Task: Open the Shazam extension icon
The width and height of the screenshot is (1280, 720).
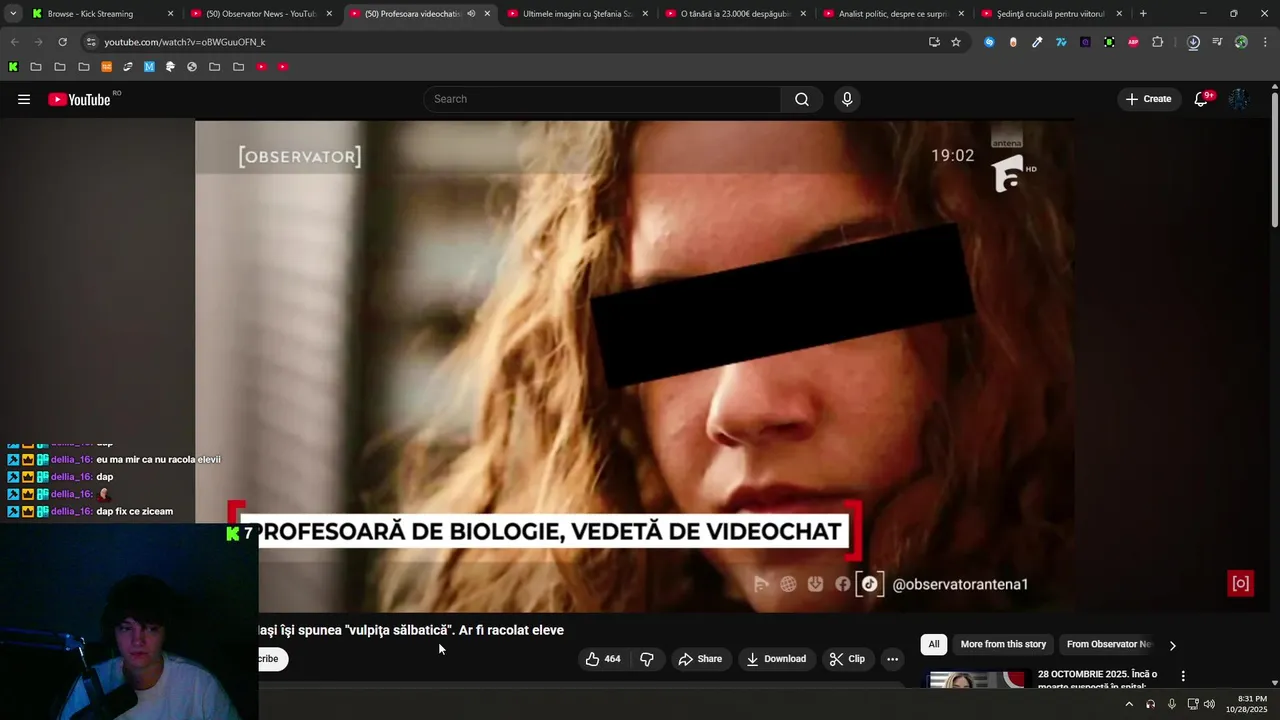Action: pos(989,42)
